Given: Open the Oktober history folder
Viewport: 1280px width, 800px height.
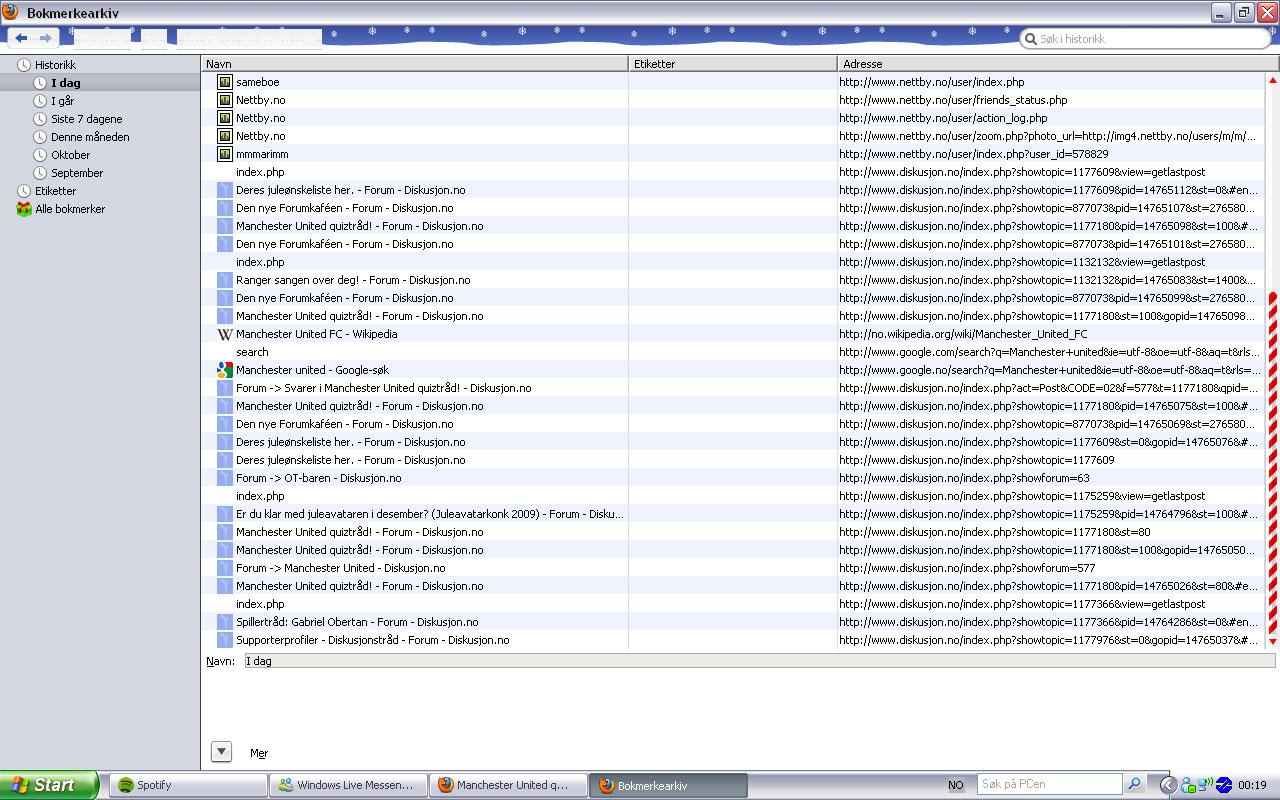Looking at the screenshot, I should [x=71, y=155].
